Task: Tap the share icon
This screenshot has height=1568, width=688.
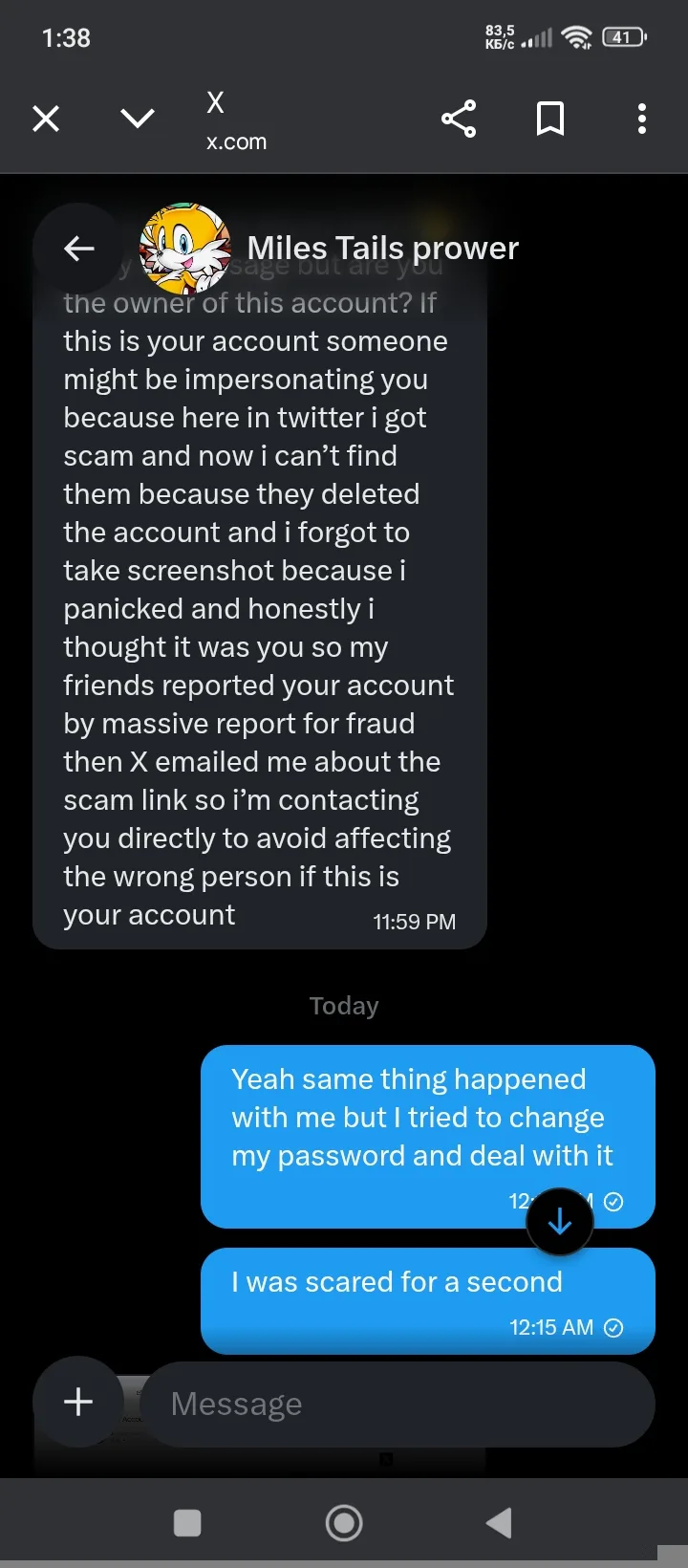Action: pos(459,119)
